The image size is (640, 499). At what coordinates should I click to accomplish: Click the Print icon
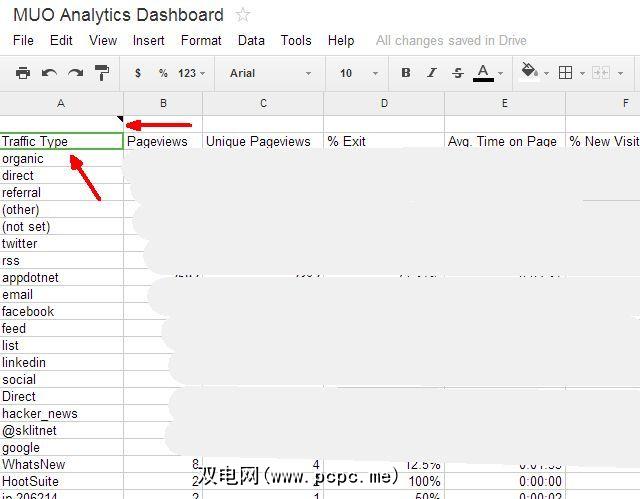pos(23,73)
